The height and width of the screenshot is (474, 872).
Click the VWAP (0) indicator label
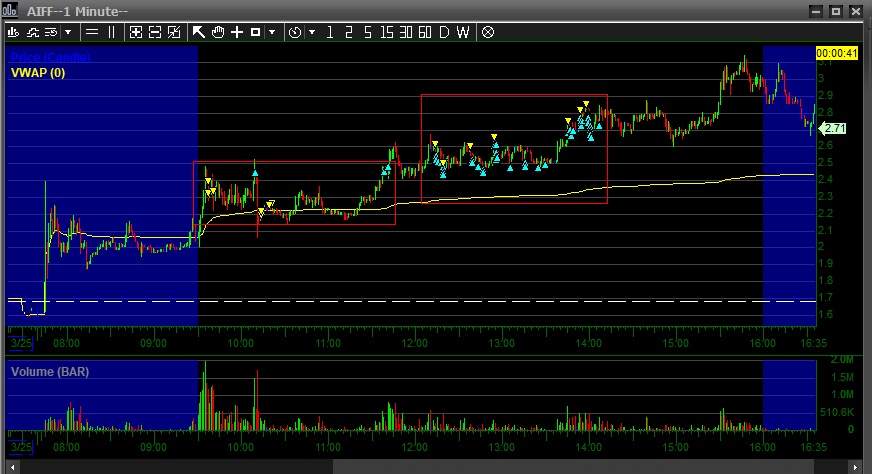point(38,73)
